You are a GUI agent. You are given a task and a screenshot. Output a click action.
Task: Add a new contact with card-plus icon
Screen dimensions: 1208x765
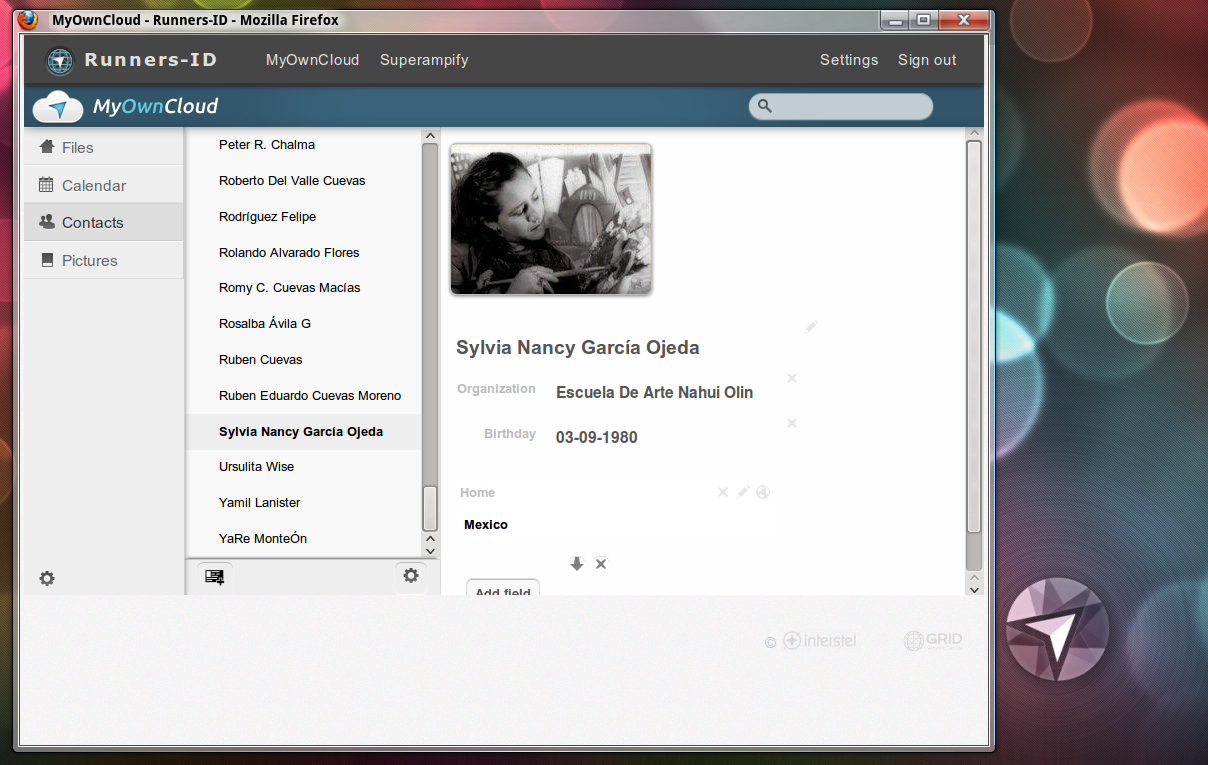coord(214,576)
